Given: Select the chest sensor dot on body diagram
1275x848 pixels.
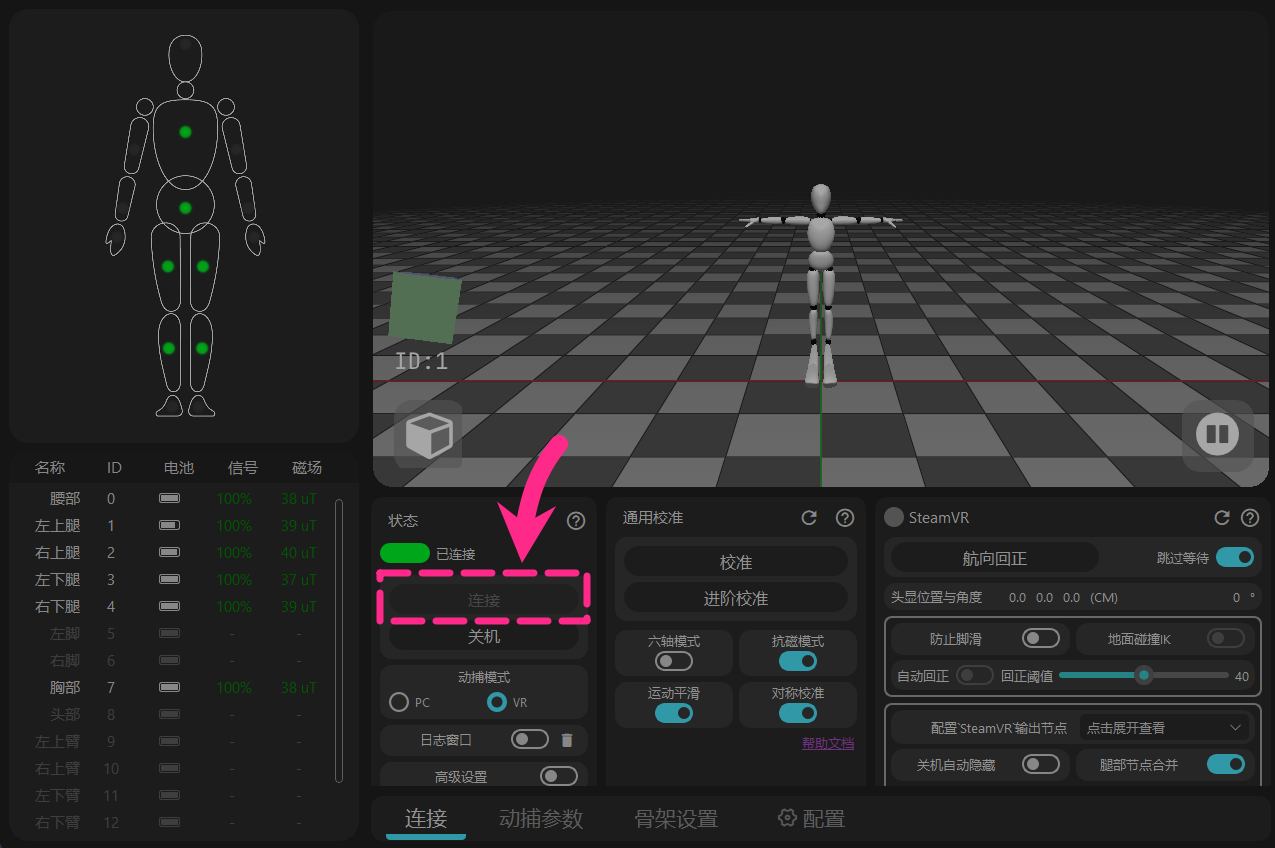Looking at the screenshot, I should coord(185,132).
